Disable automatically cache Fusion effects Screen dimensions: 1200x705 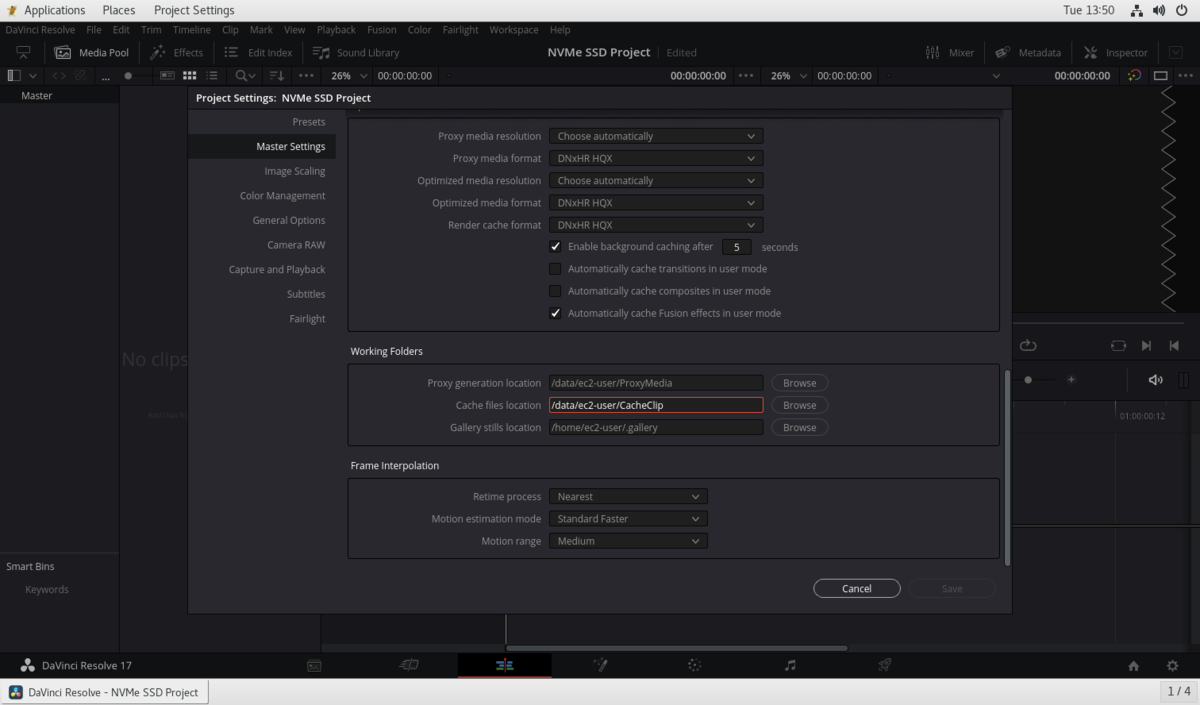pyautogui.click(x=555, y=313)
